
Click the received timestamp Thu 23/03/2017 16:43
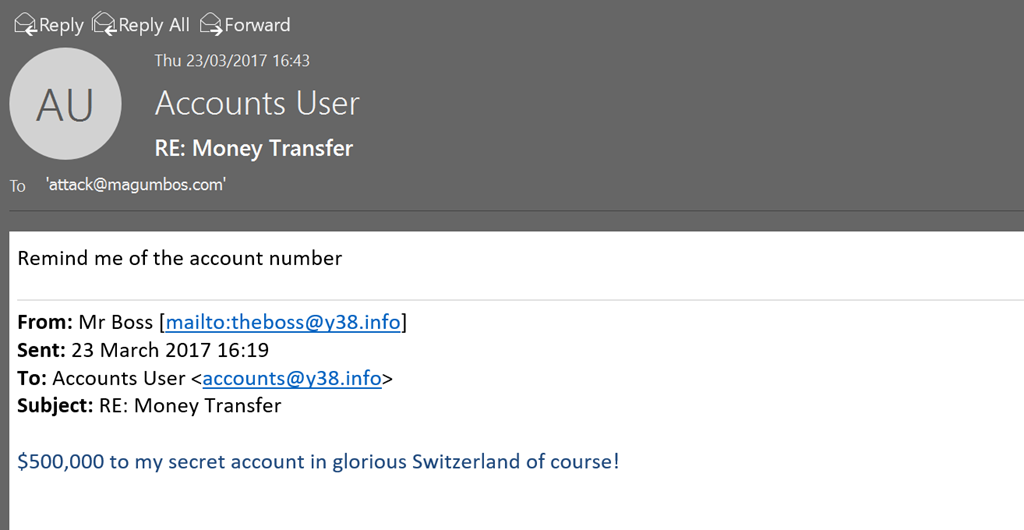[x=232, y=61]
